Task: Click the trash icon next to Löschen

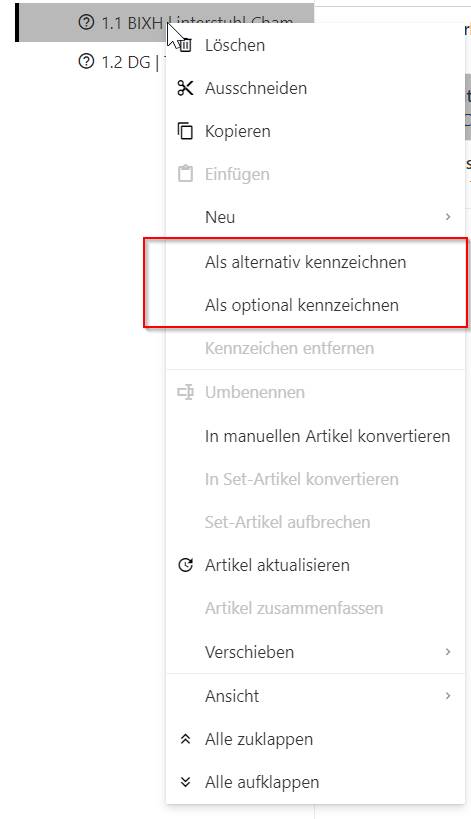Action: click(185, 45)
